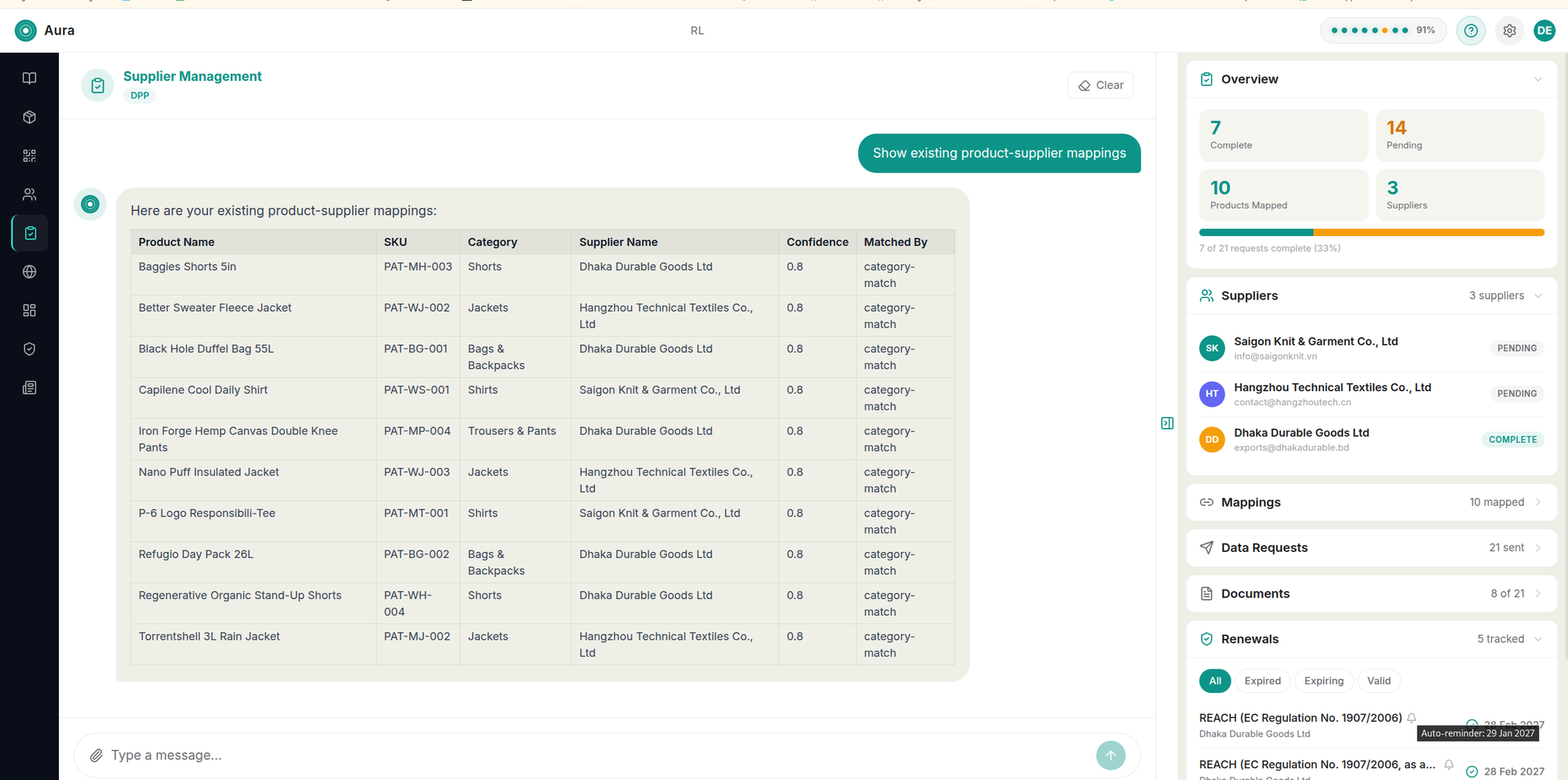Expand the Mappings section

pos(1371,502)
